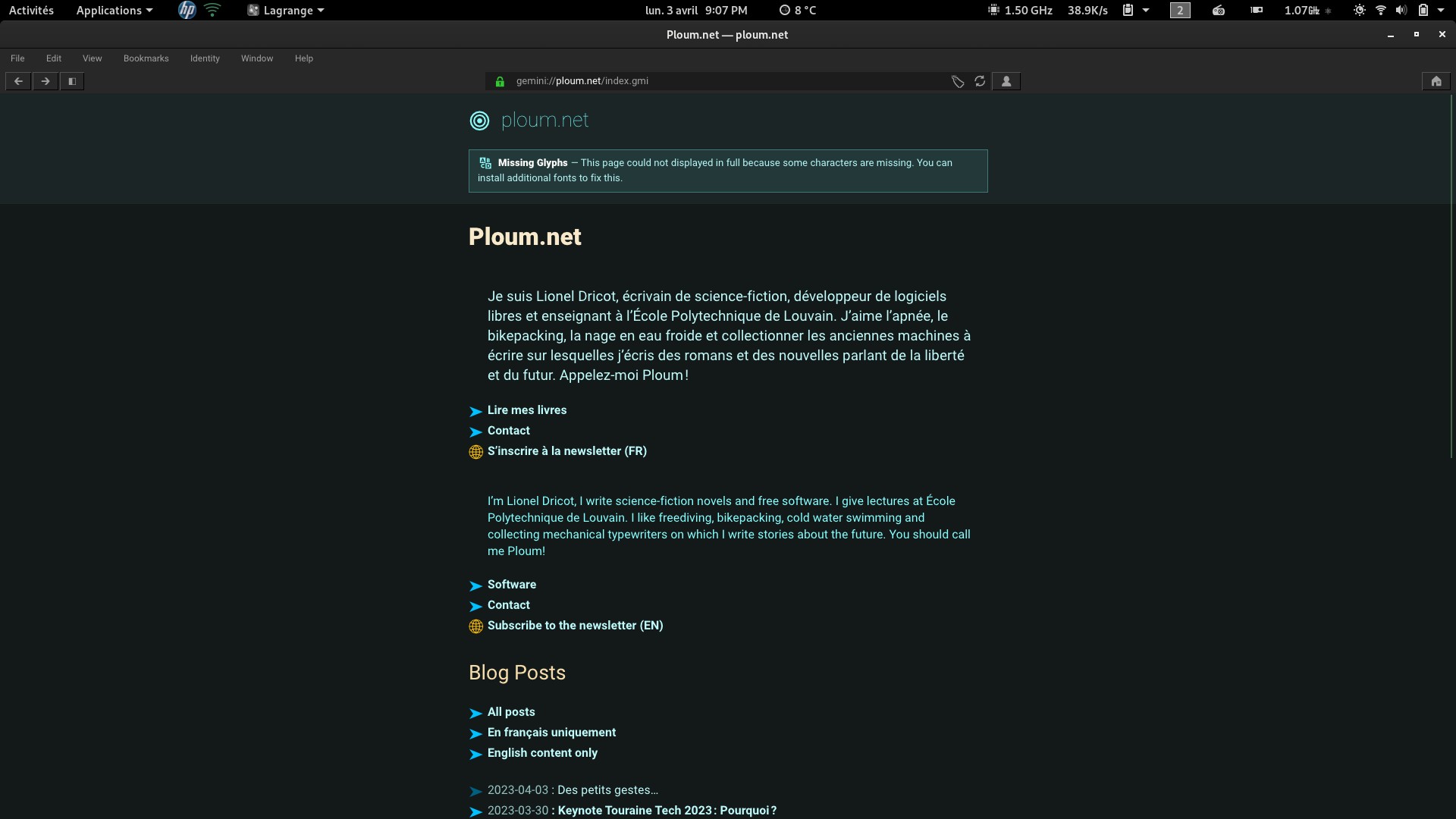Click the brightness sun icon in system tray

1360,10
